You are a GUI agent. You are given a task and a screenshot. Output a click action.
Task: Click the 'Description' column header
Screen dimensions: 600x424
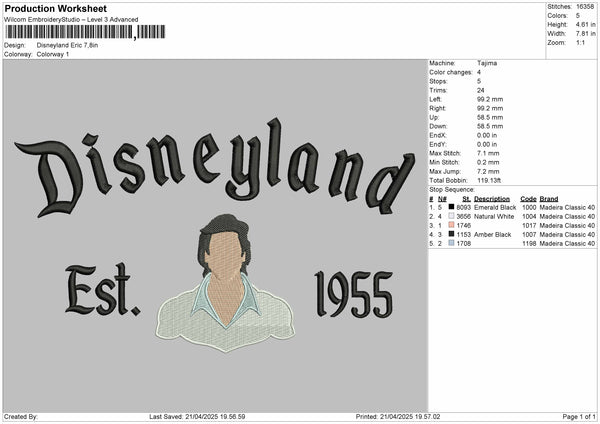point(492,199)
